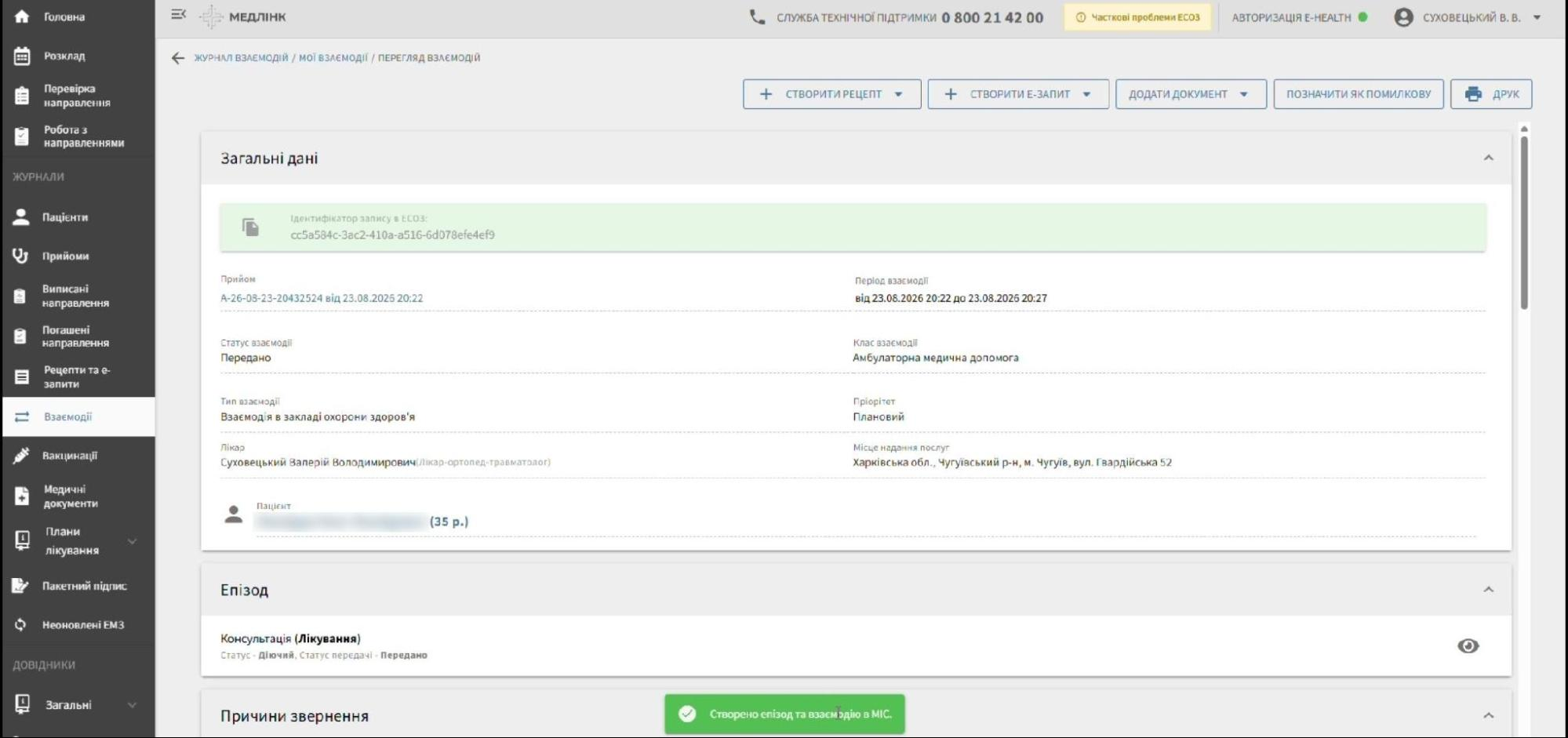Image resolution: width=1568 pixels, height=738 pixels.
Task: Open Журнал взаємодій breadcrumb link
Action: pos(242,58)
